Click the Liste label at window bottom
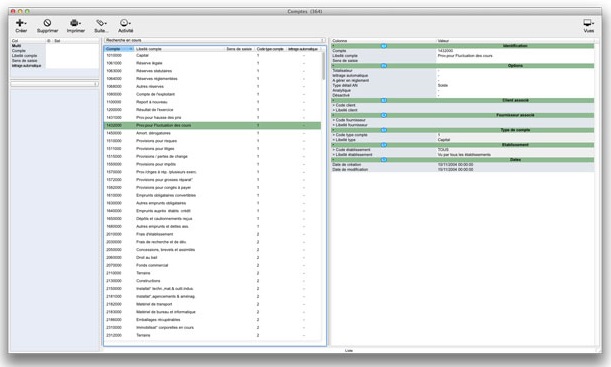 349,351
